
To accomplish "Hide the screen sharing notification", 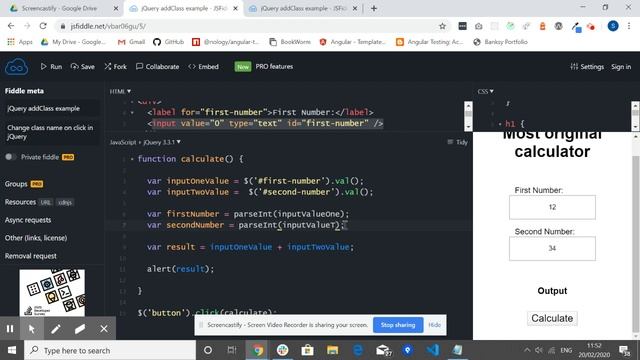I will pyautogui.click(x=435, y=325).
